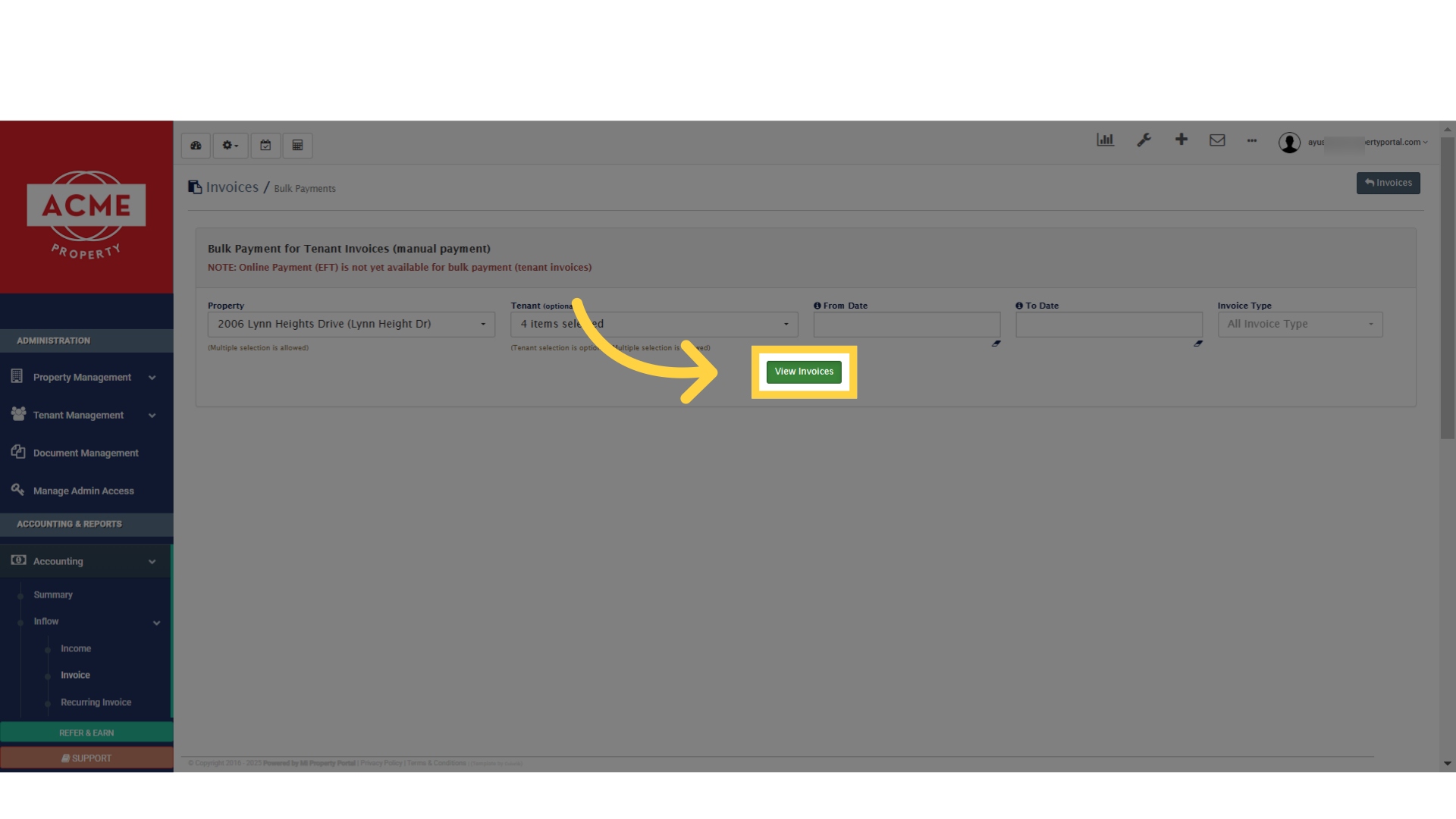Click the back to Invoices button
Viewport: 1456px width, 819px height.
click(x=1388, y=183)
